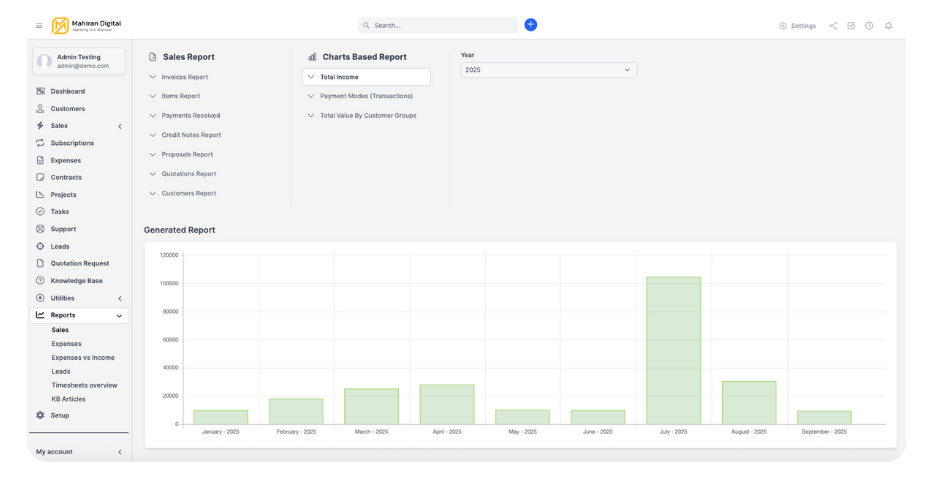
Task: Click the Support lifebuoy icon
Action: (40, 229)
